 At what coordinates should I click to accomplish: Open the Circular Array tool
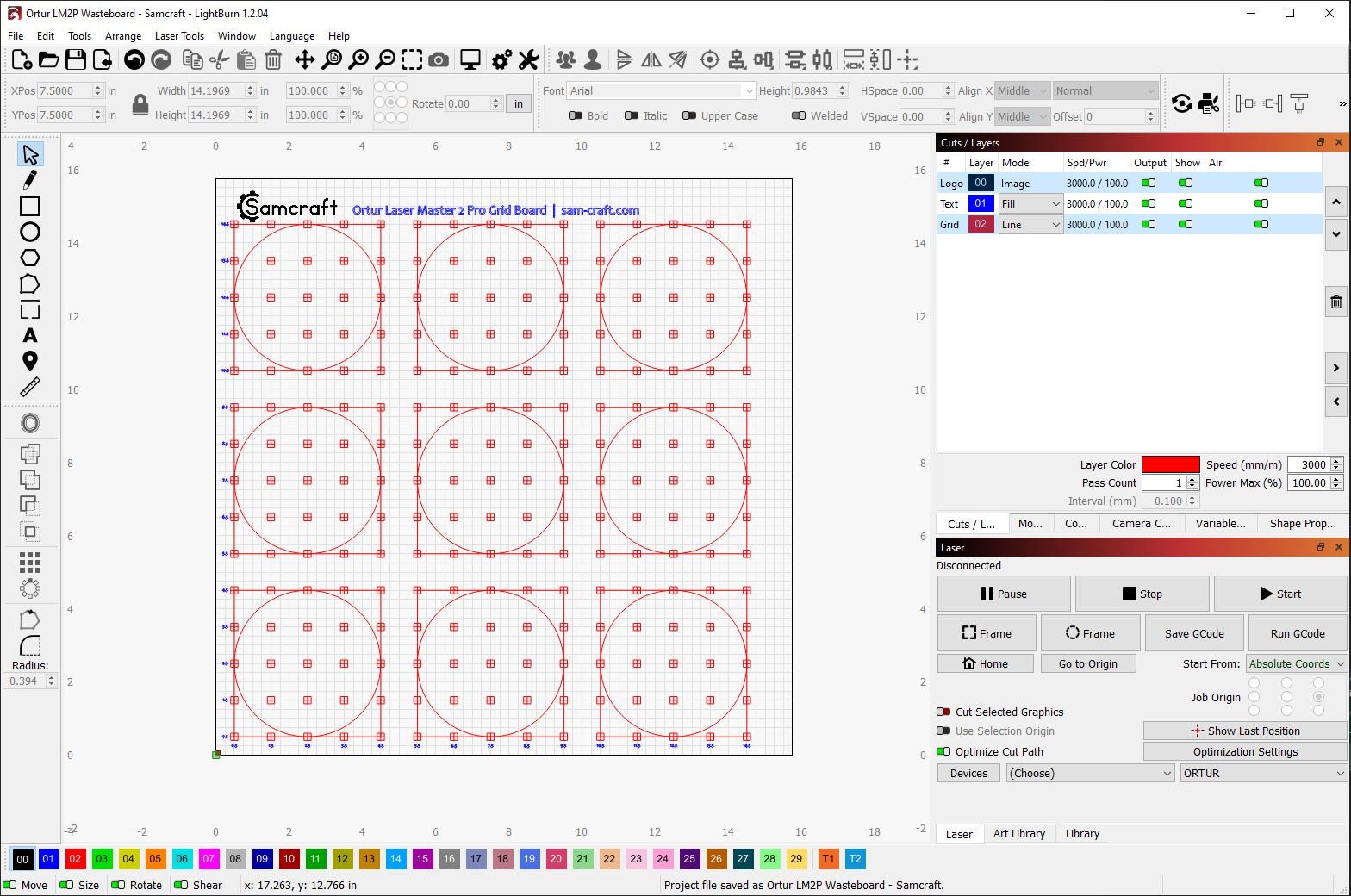[30, 588]
